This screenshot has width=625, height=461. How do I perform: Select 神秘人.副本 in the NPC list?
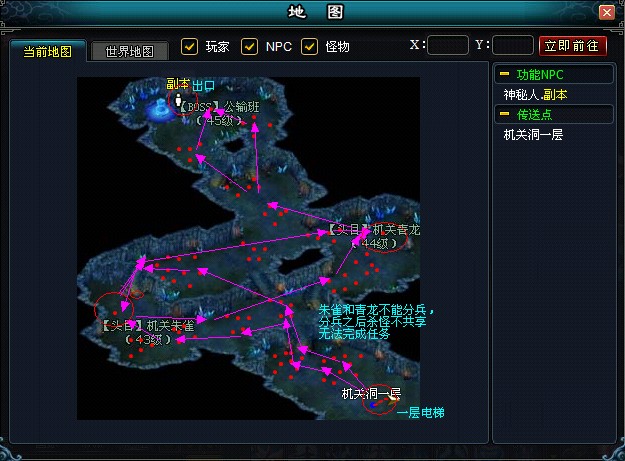[535, 94]
